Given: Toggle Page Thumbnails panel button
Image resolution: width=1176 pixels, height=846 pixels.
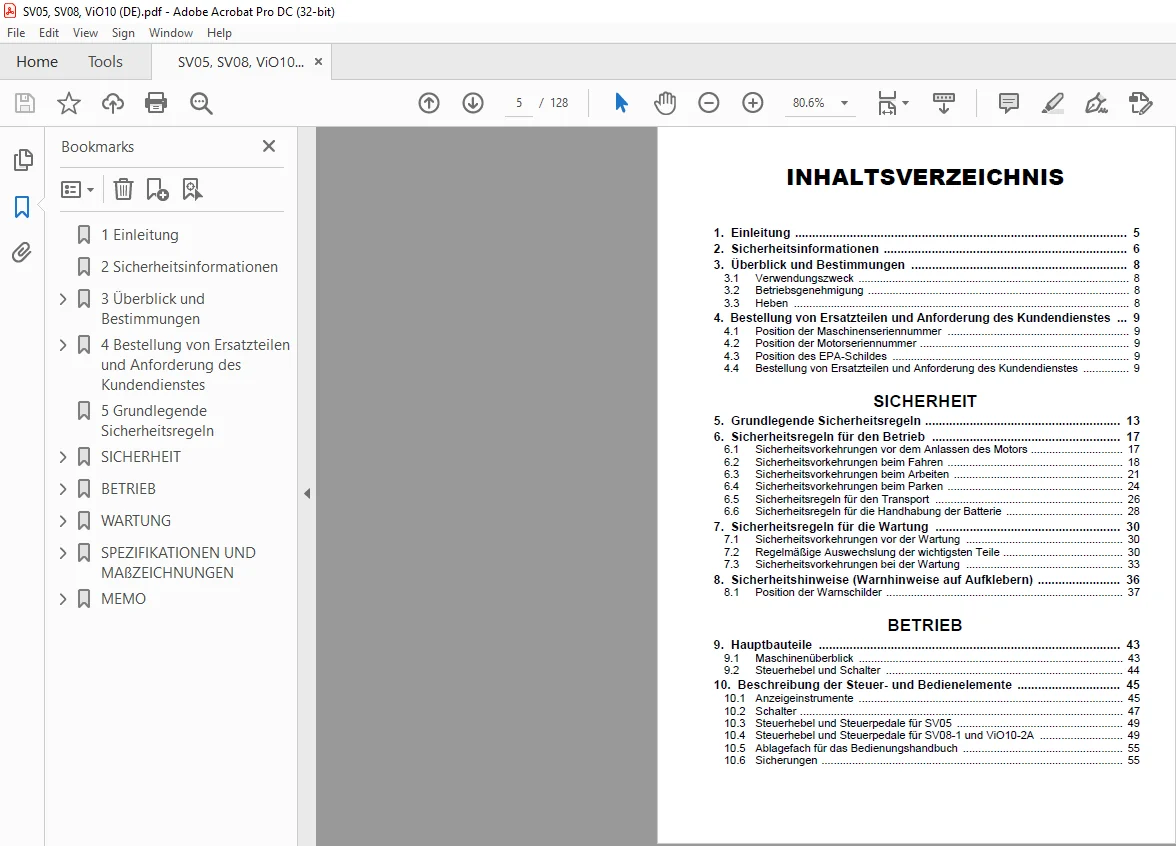Looking at the screenshot, I should click(23, 159).
